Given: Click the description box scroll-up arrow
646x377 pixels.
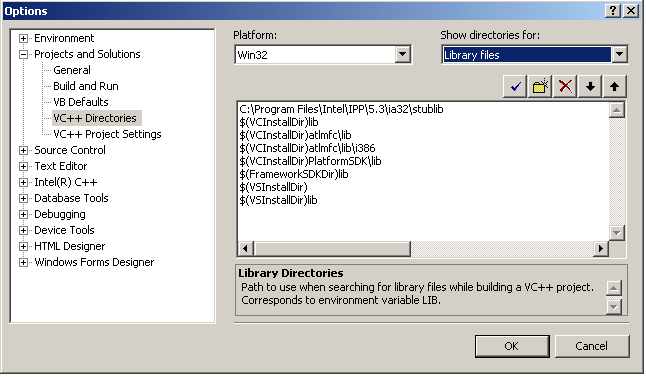Looking at the screenshot, I should click(x=614, y=288).
